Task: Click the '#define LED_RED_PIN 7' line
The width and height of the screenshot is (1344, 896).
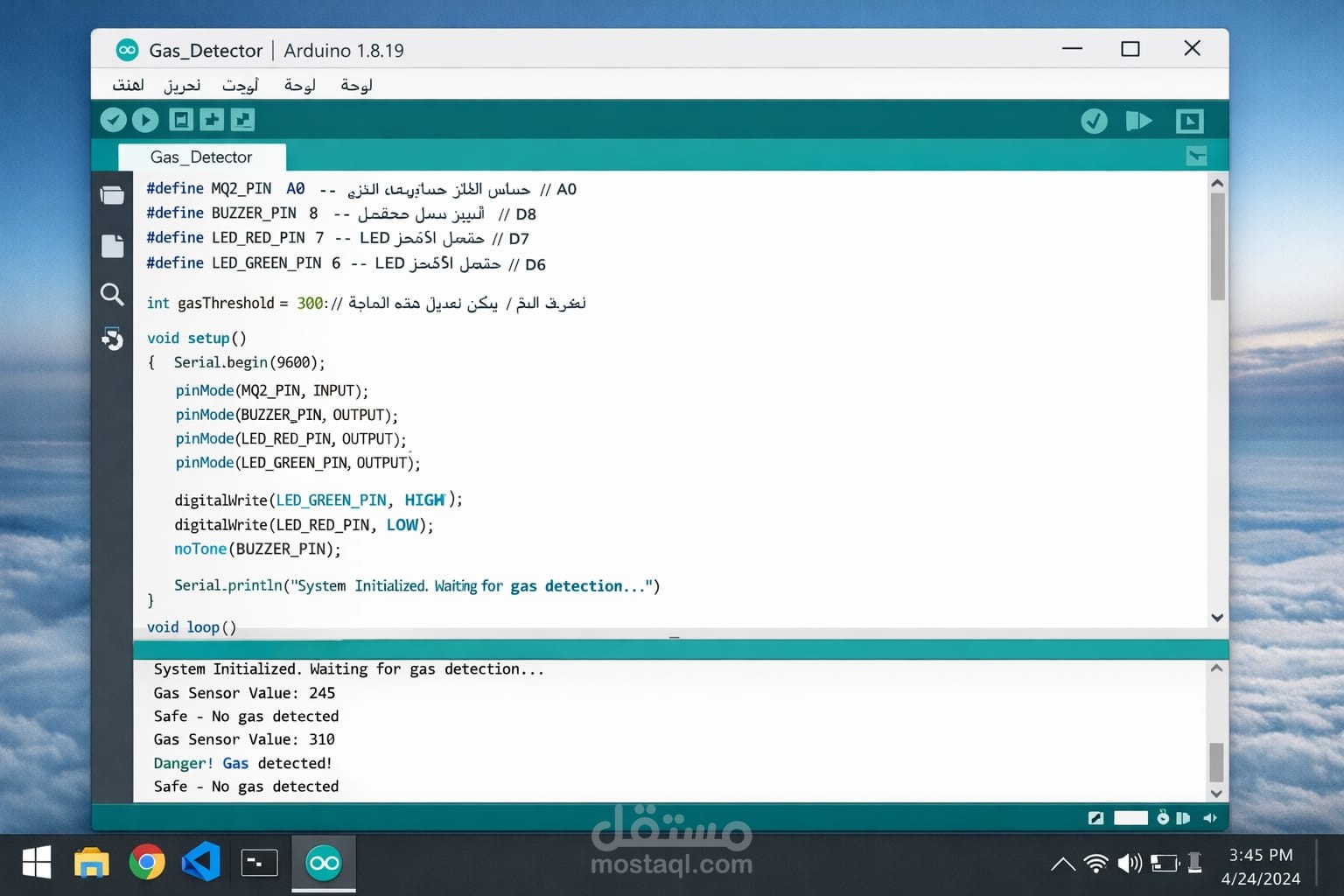Action: point(338,238)
